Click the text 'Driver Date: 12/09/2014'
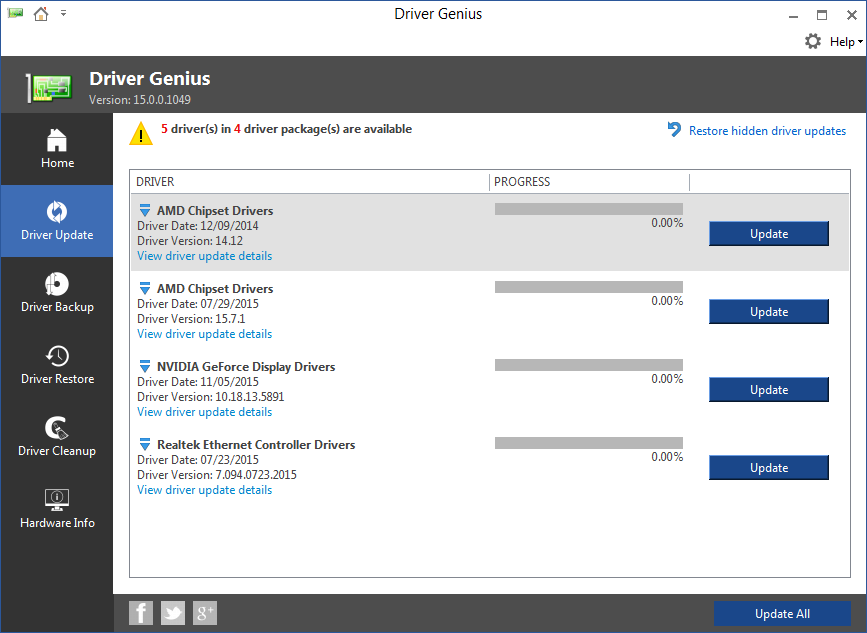Screen dimensions: 867x633 197,226
